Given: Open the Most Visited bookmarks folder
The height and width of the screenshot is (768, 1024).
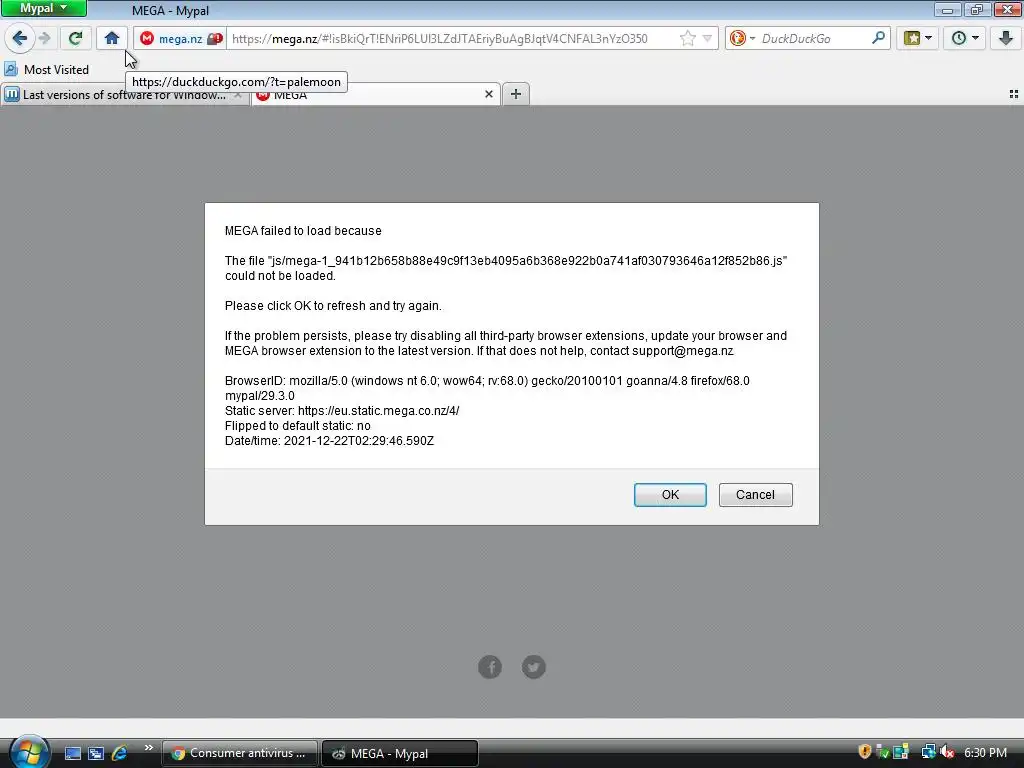Looking at the screenshot, I should (46, 69).
